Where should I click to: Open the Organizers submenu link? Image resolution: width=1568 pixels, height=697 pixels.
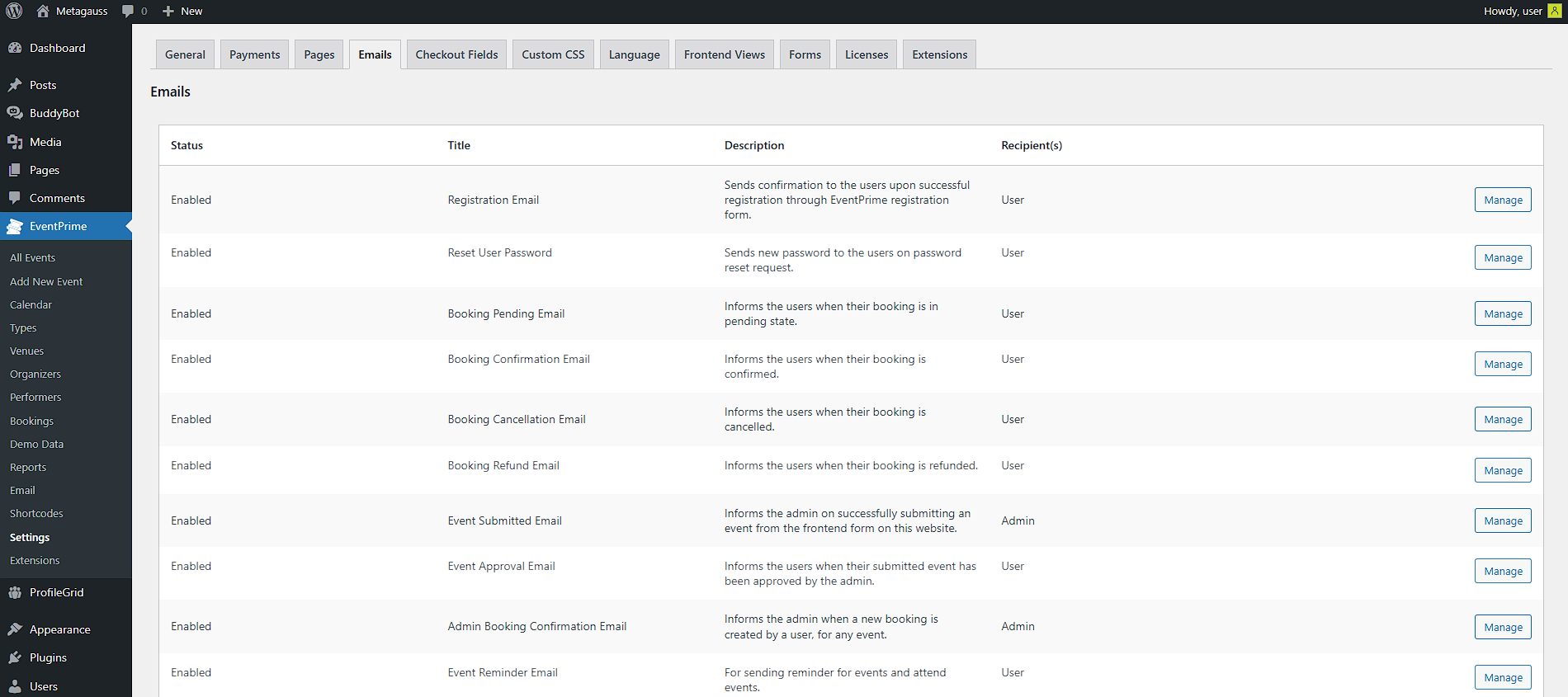click(35, 374)
